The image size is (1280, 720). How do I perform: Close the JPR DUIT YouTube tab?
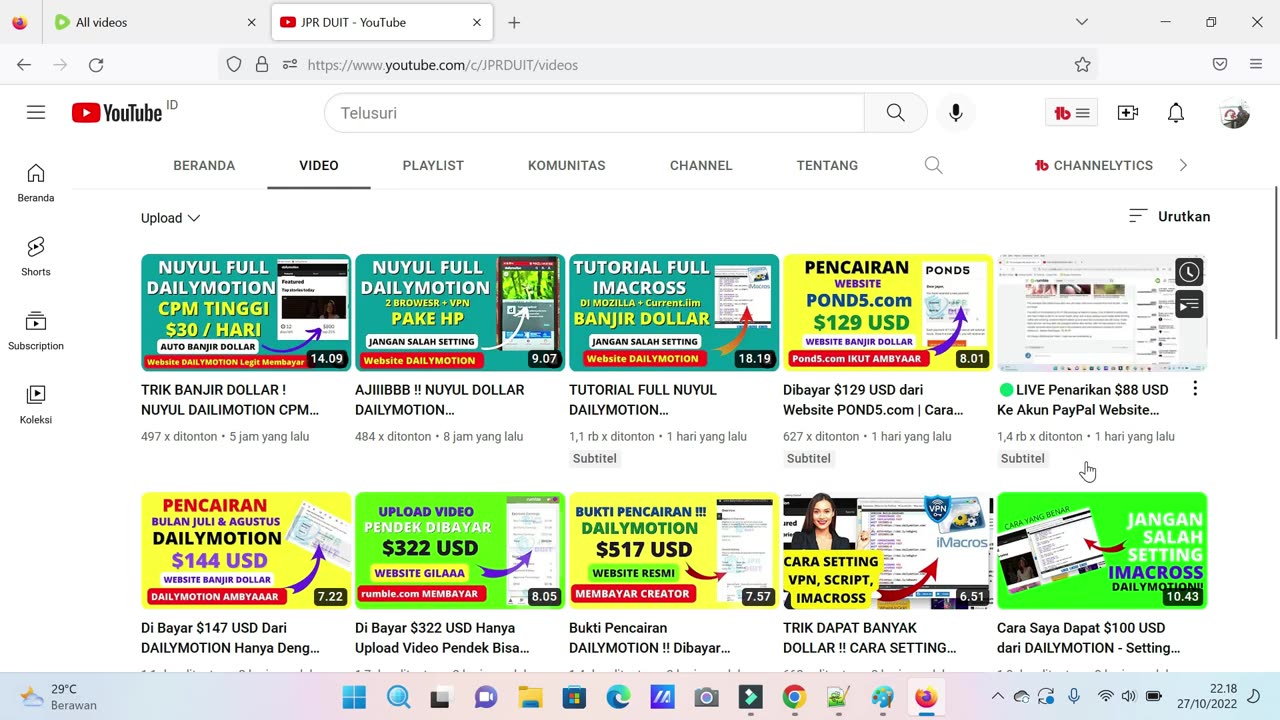coord(477,22)
